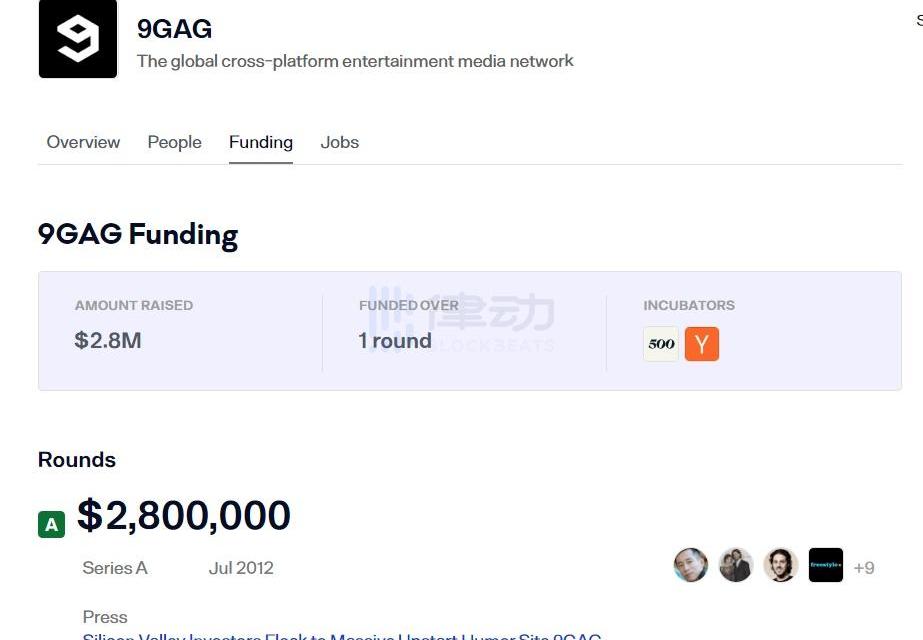This screenshot has width=923, height=640.
Task: Open the Jobs tab
Action: click(x=339, y=142)
